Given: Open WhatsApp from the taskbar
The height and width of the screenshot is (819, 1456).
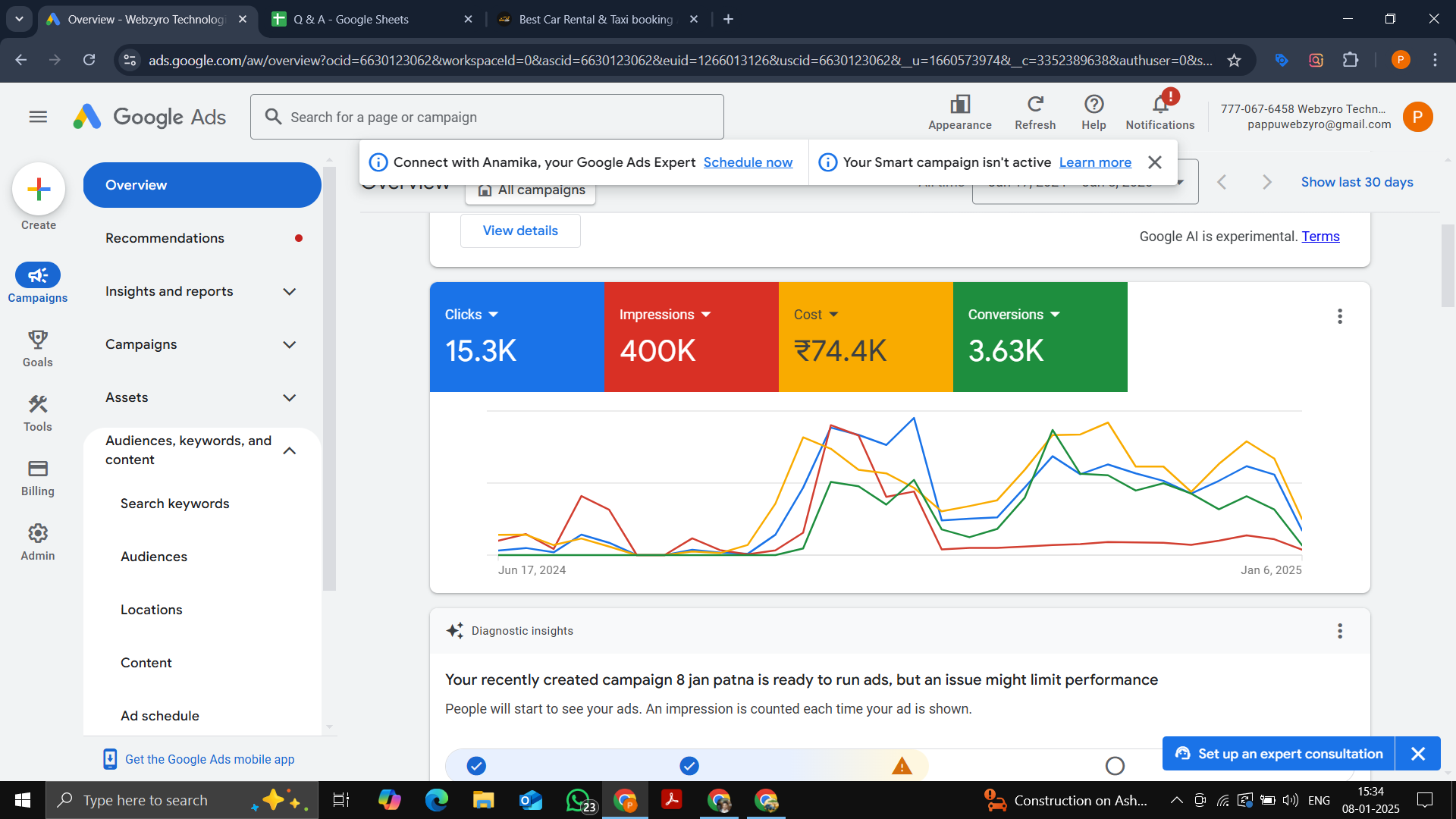Looking at the screenshot, I should pyautogui.click(x=579, y=800).
